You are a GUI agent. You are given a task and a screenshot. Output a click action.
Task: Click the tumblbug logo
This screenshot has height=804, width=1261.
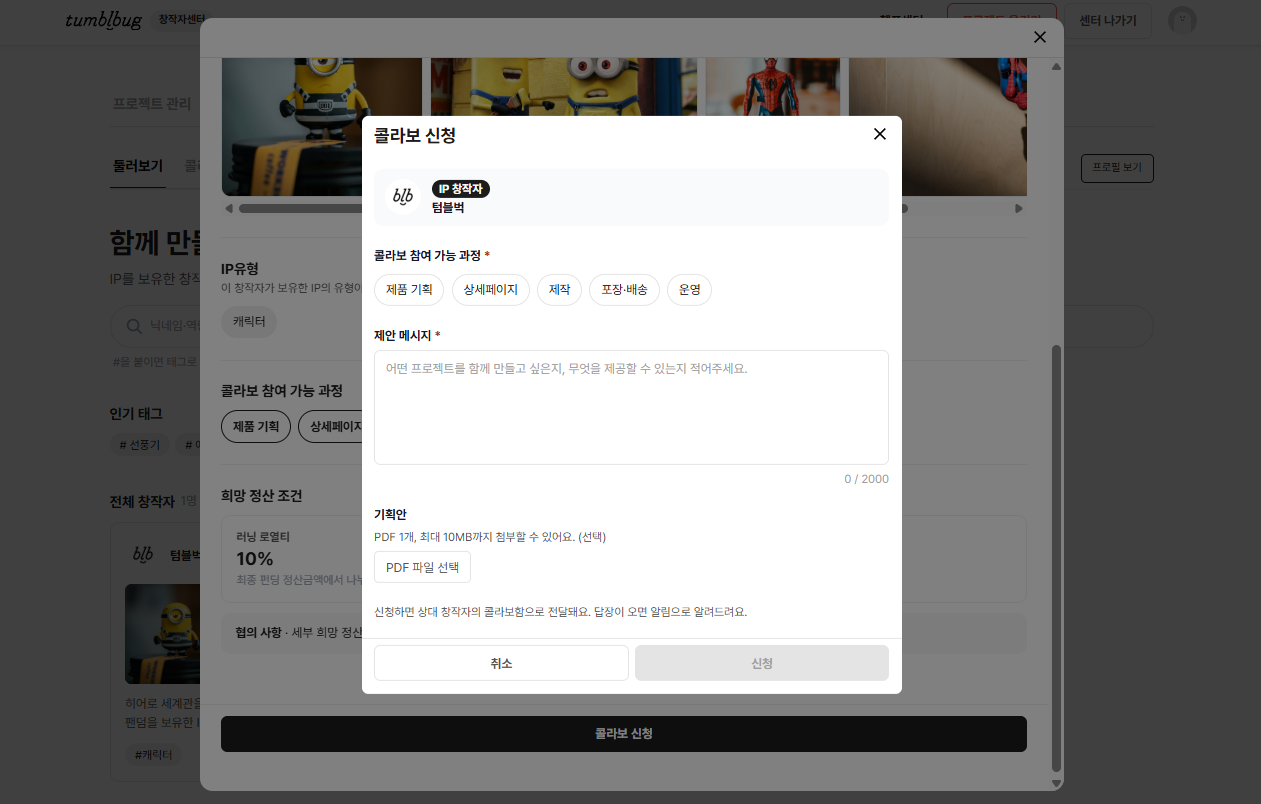[x=103, y=20]
